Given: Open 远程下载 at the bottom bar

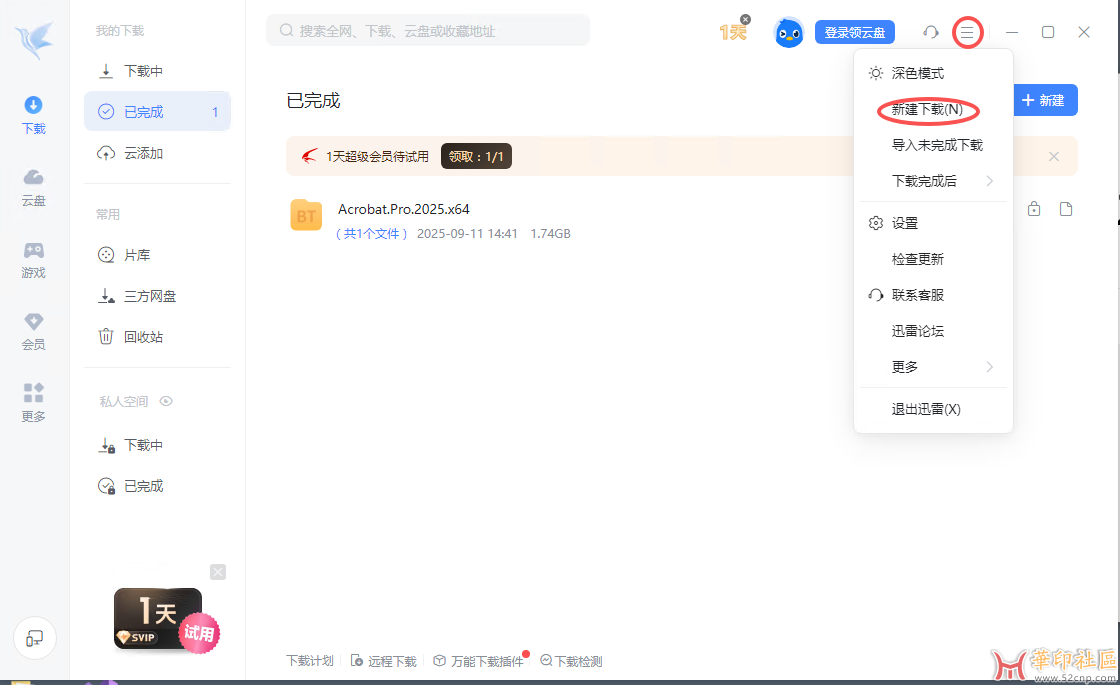Looking at the screenshot, I should click(x=384, y=661).
